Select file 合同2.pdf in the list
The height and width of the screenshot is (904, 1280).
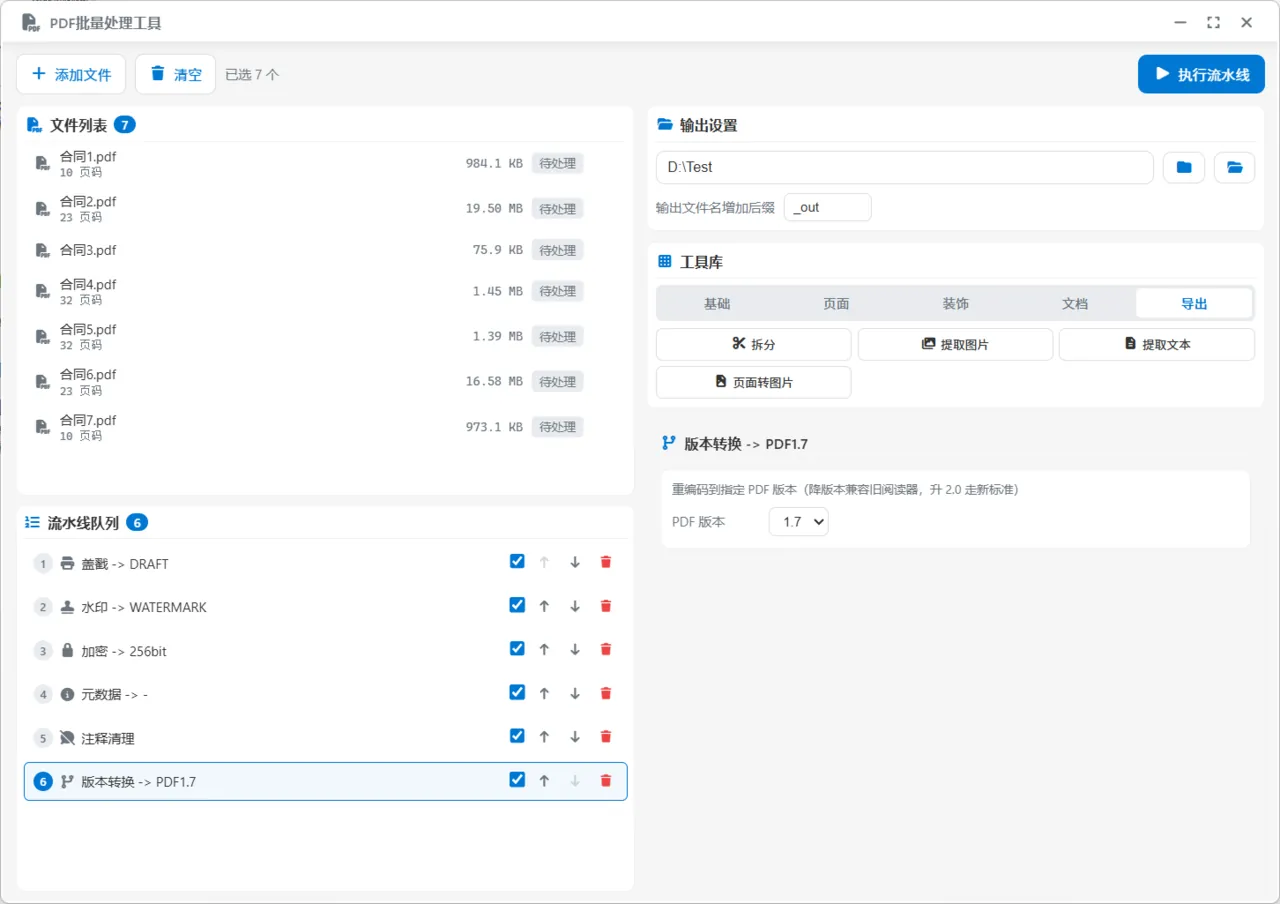click(x=326, y=208)
